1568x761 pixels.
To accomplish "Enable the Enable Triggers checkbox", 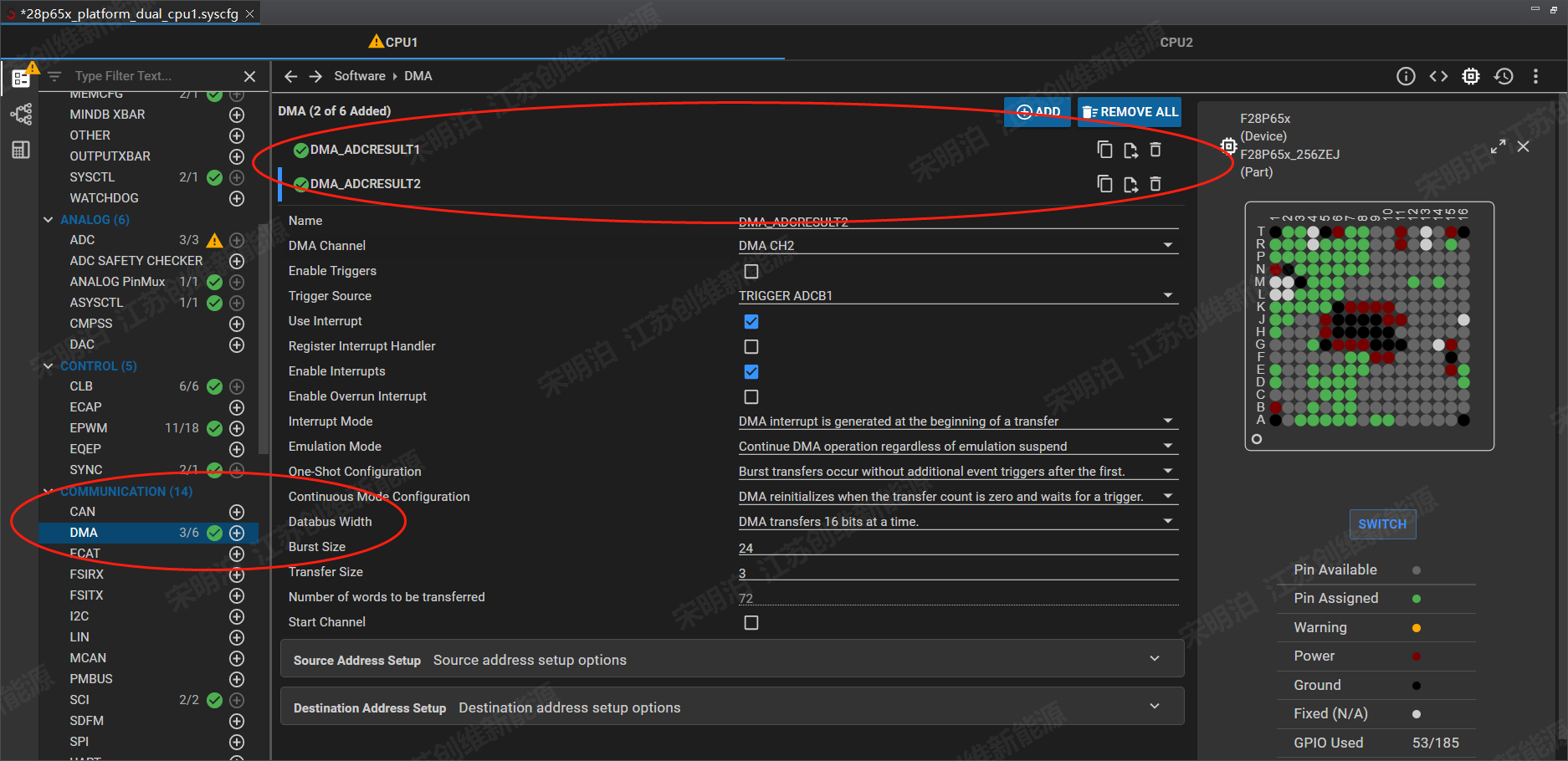I will 751,271.
